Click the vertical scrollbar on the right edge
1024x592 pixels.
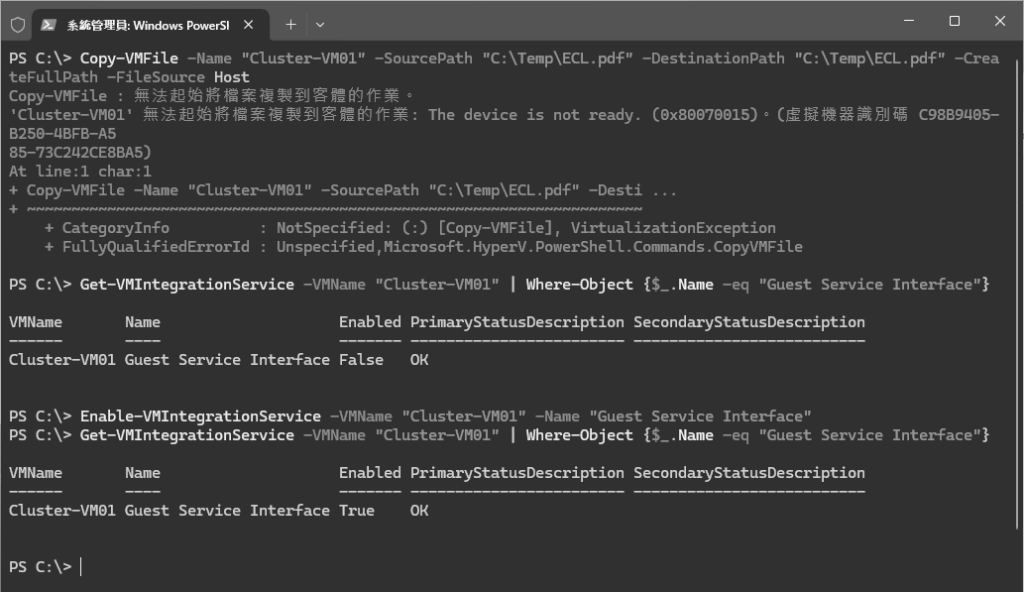(x=1017, y=293)
